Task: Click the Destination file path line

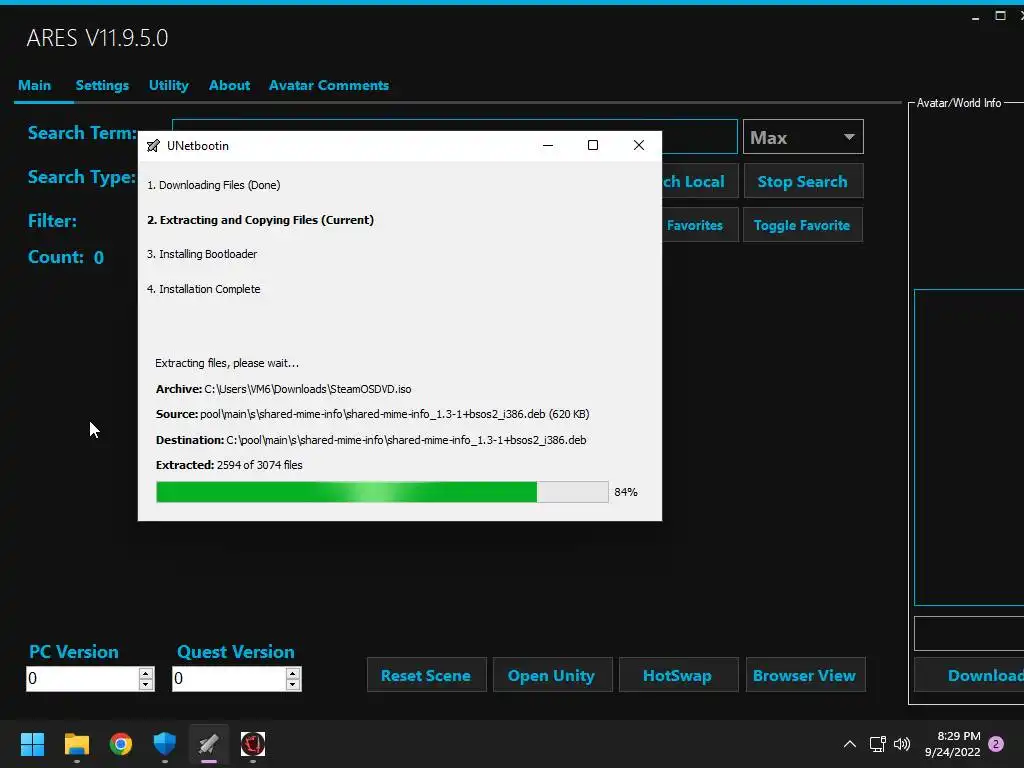Action: point(371,440)
